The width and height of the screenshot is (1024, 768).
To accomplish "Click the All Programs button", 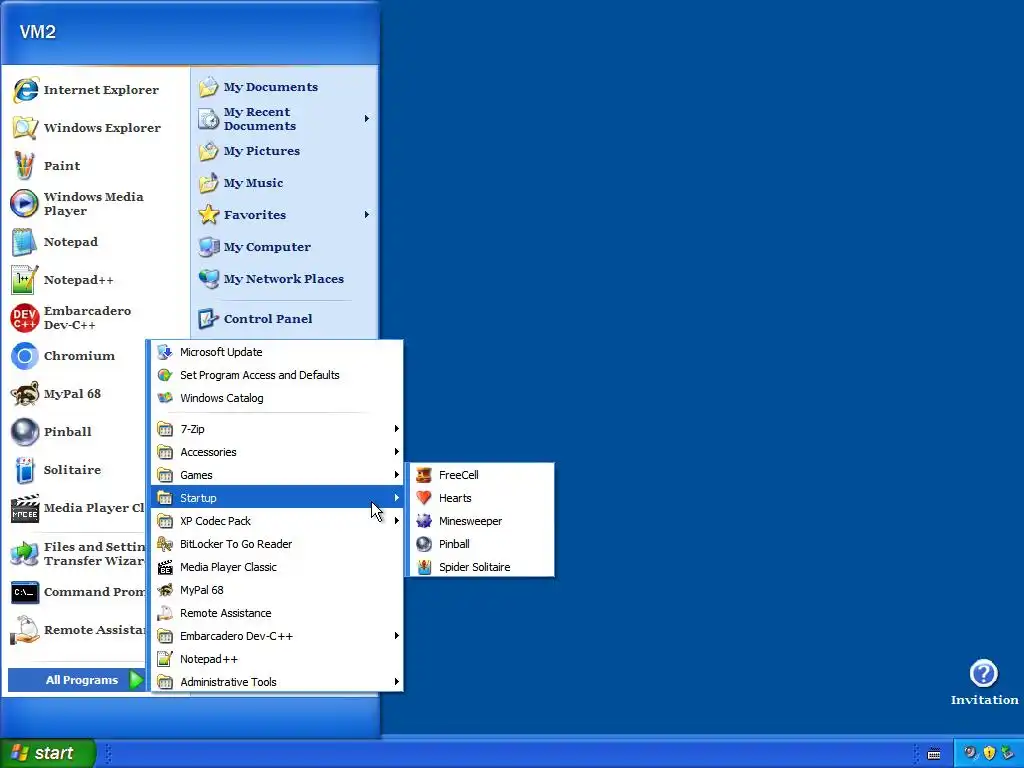I will tap(76, 680).
